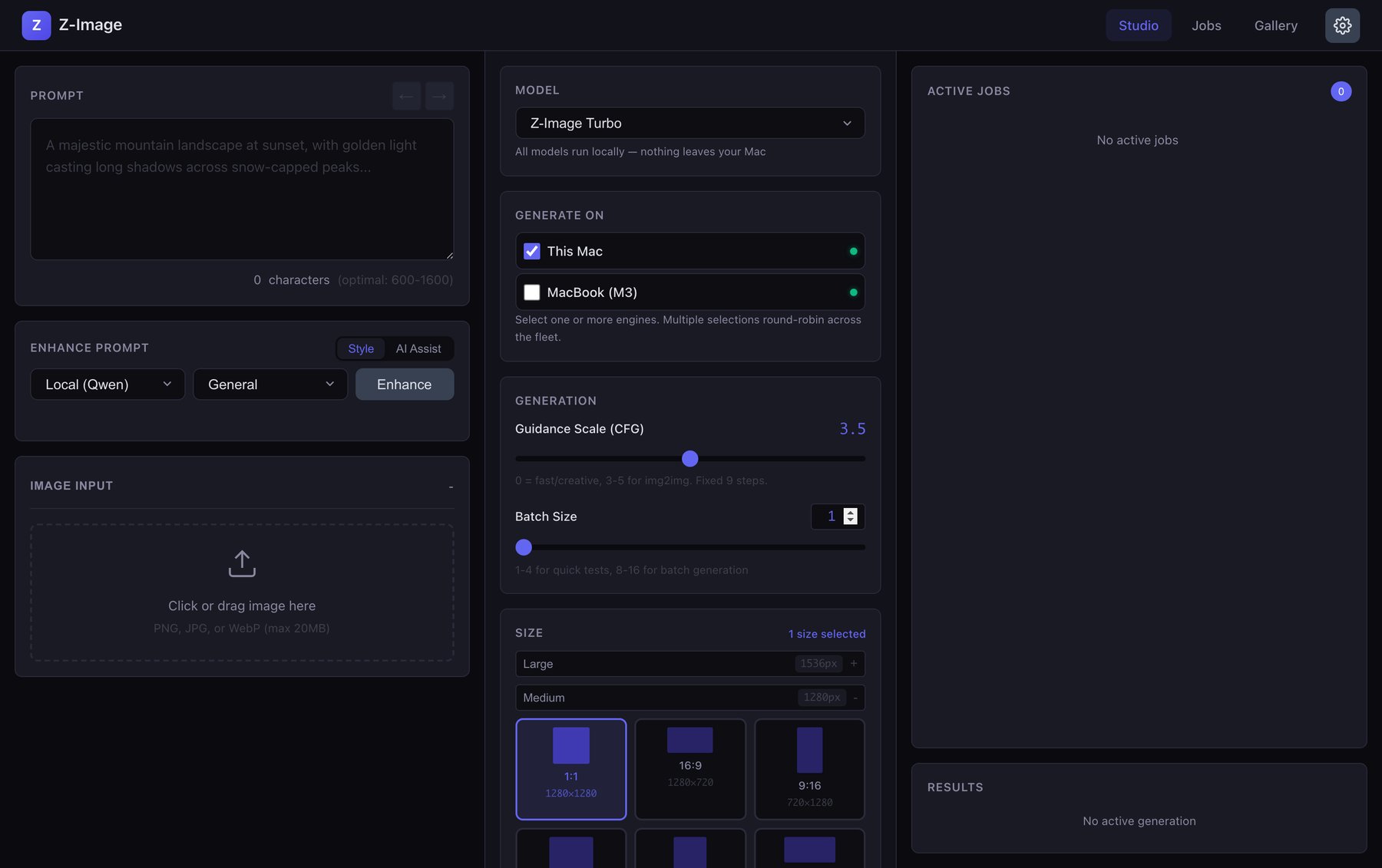The height and width of the screenshot is (868, 1382).
Task: Click the '1-4 for quick tests' hint text
Action: coord(631,570)
